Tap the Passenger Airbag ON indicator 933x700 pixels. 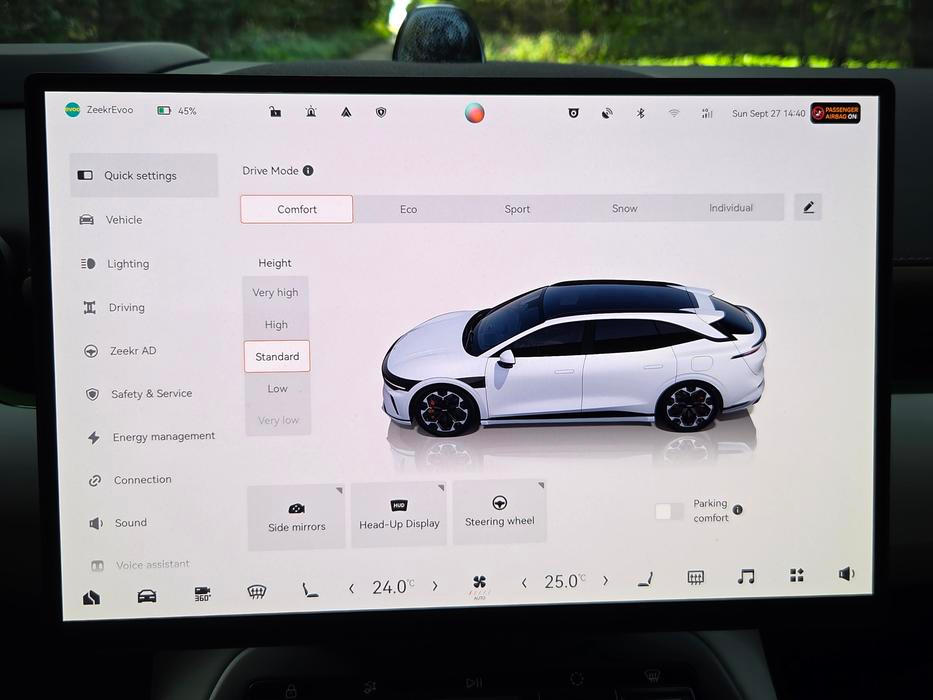tap(835, 113)
